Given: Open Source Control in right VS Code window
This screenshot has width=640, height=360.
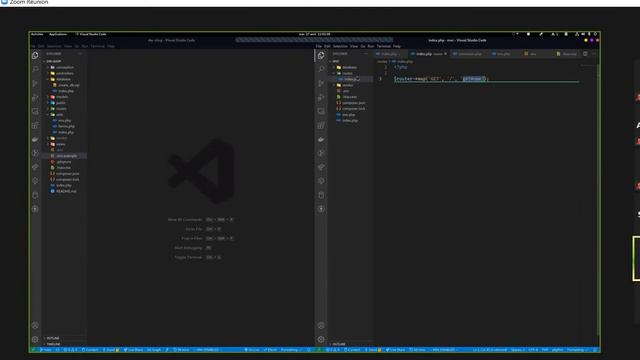Looking at the screenshot, I should (x=321, y=83).
